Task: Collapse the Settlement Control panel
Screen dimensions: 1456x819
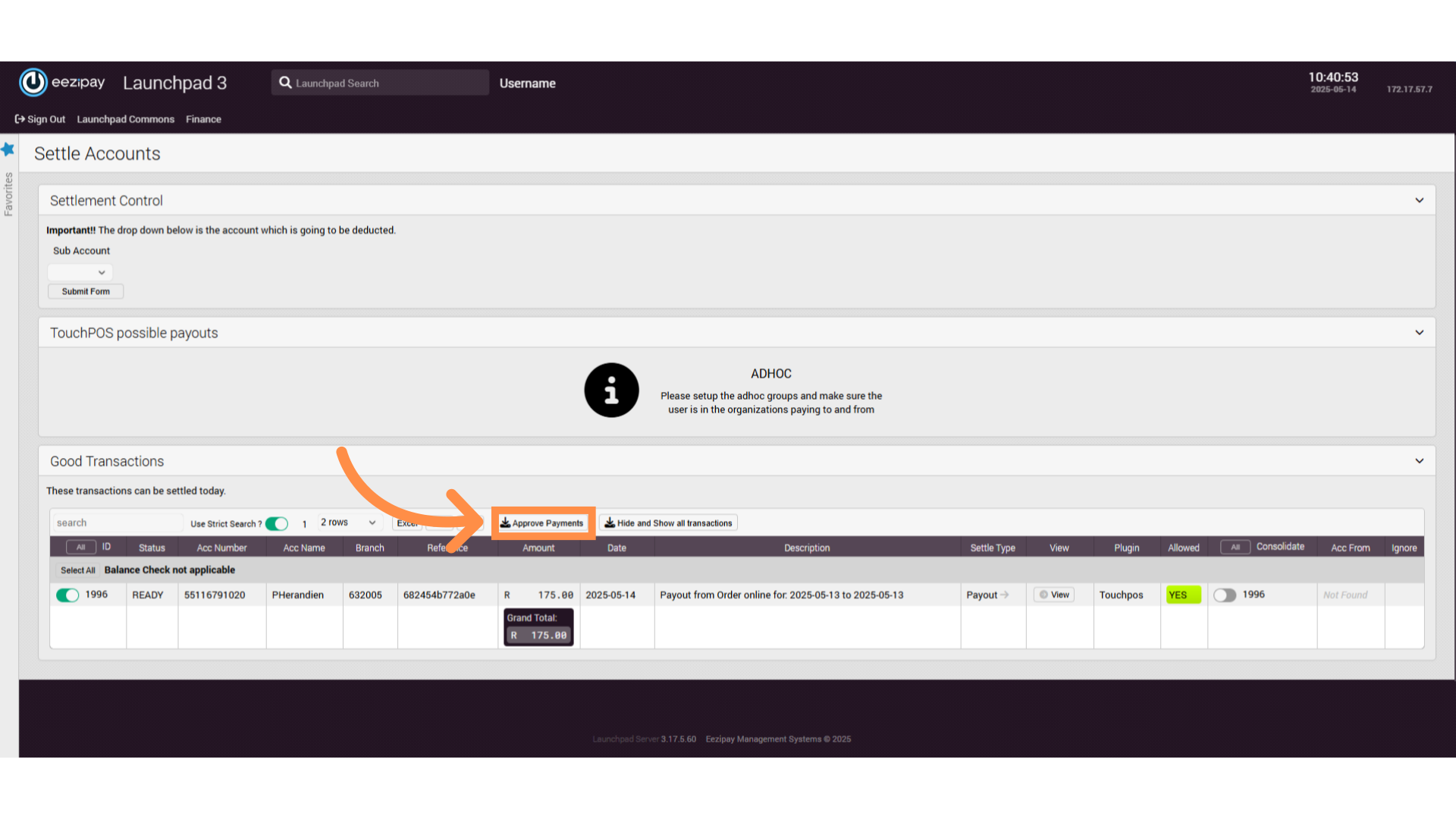Action: tap(1420, 200)
